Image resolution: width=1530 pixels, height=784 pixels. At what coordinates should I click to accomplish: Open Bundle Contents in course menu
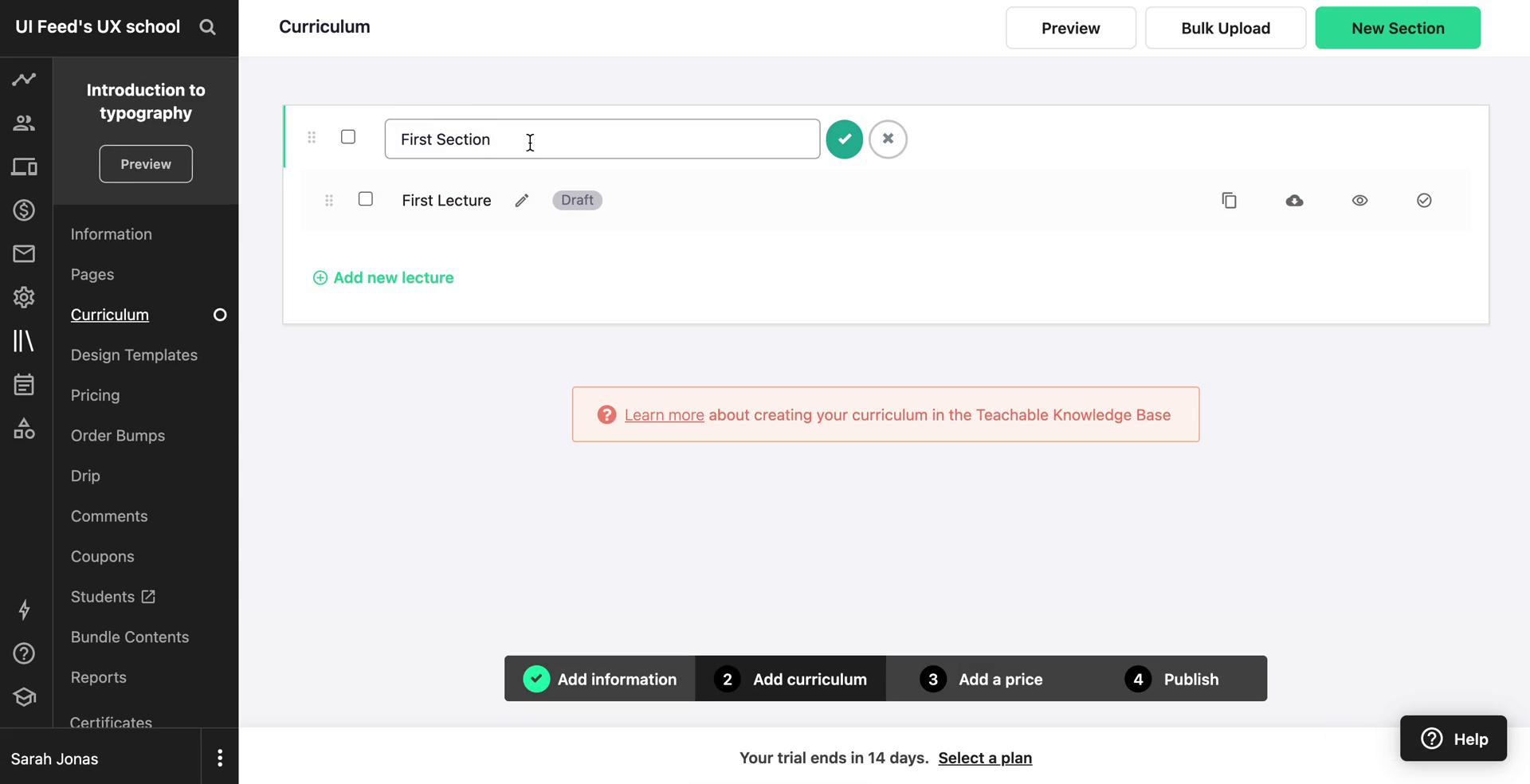[x=130, y=637]
